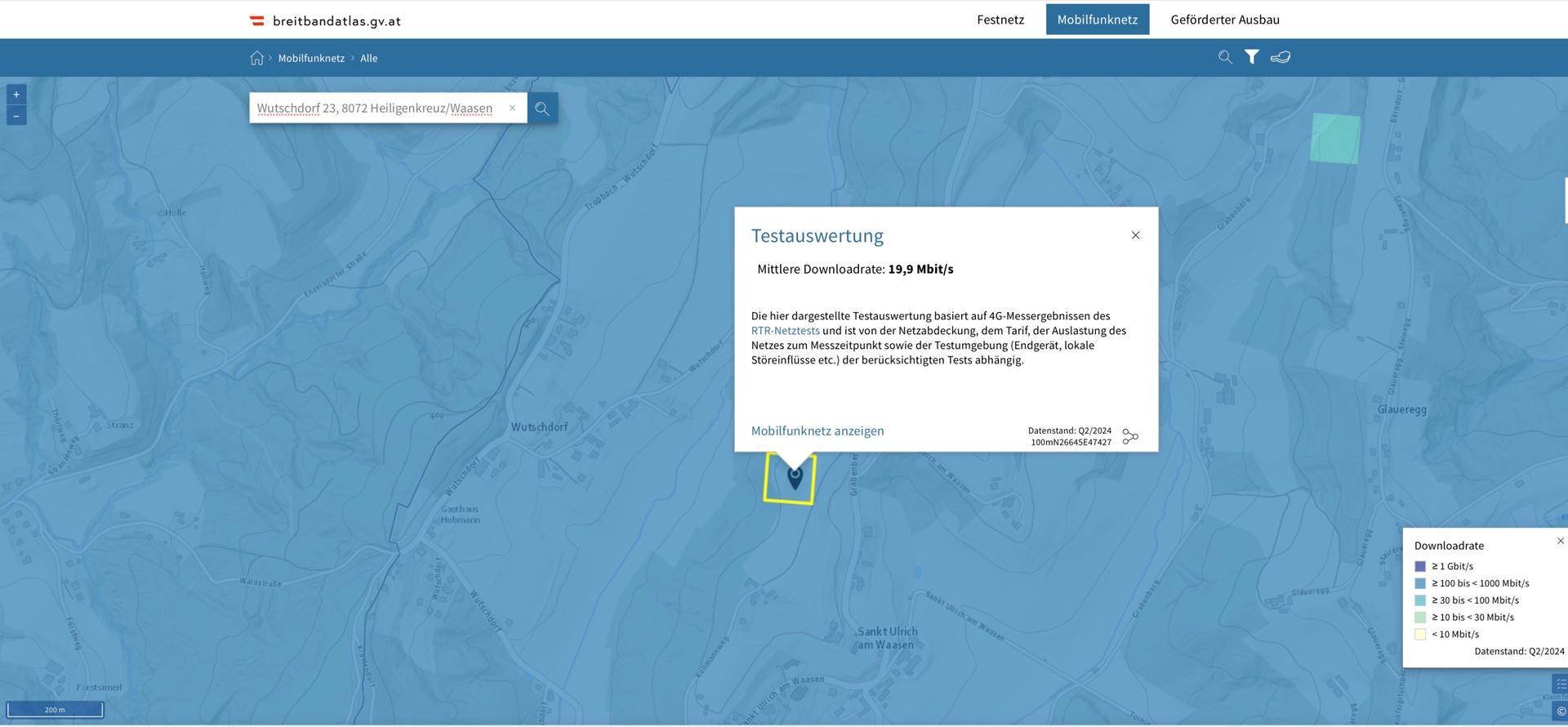
Task: Click the Gasthaus Hubmann map label
Action: click(460, 514)
